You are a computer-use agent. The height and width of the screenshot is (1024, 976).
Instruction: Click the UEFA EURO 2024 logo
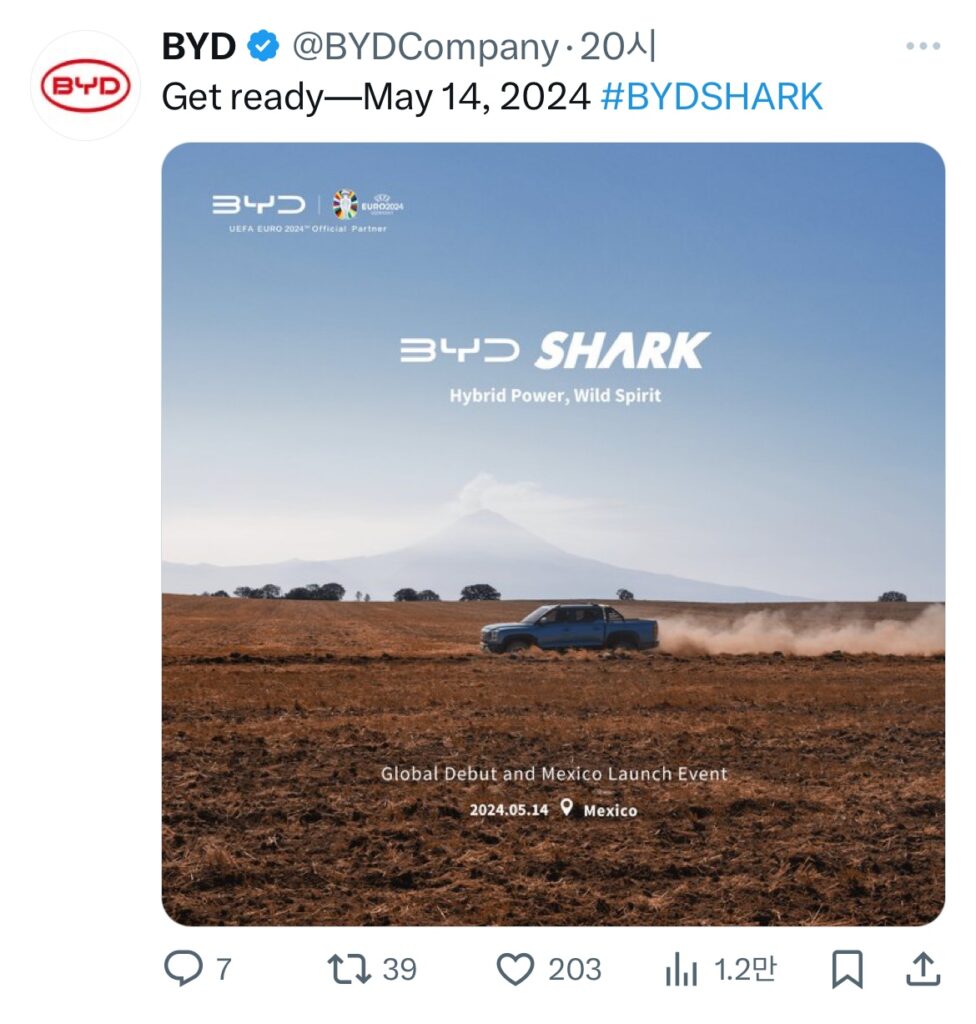(367, 205)
